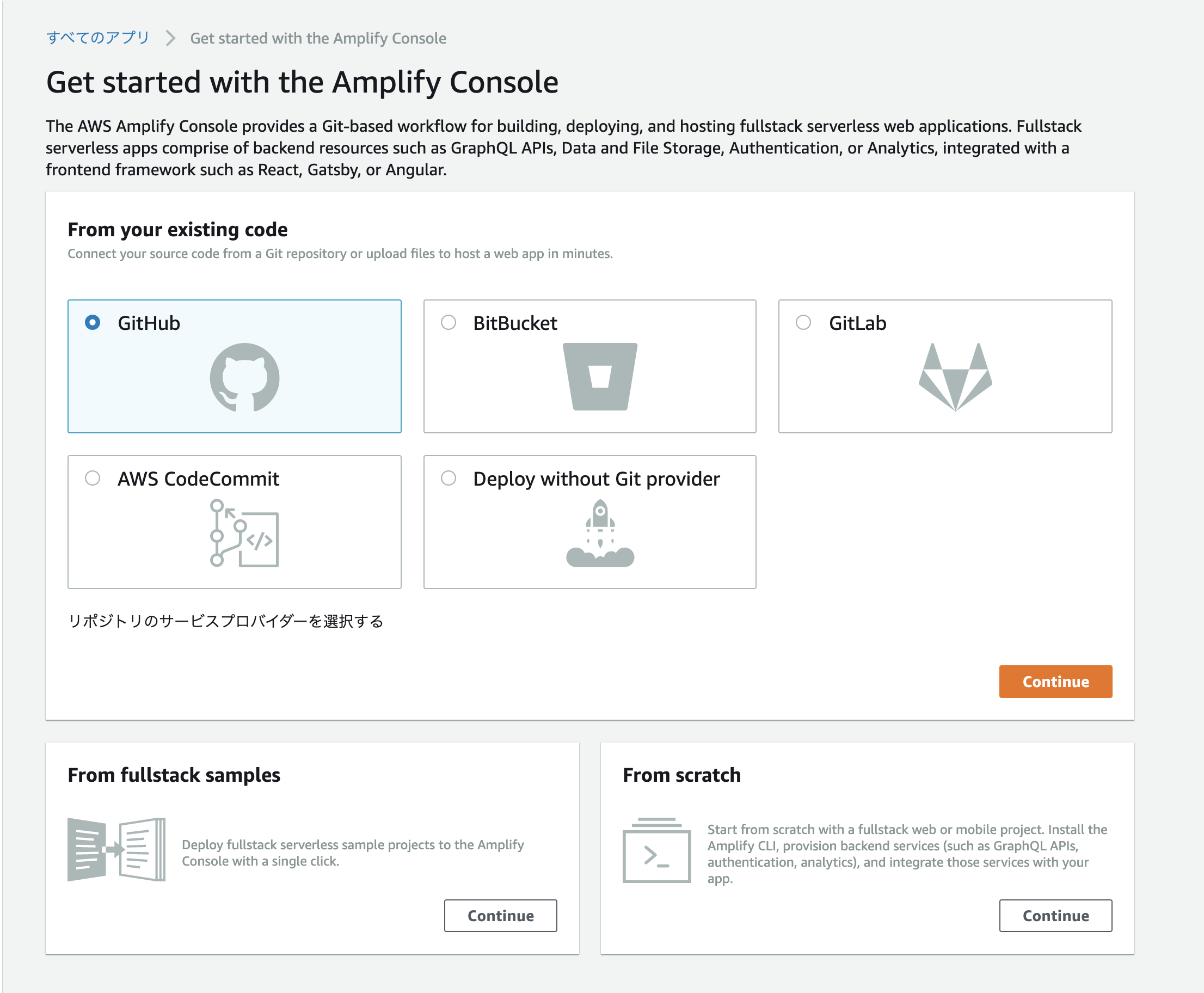Screen dimensions: 1204x993
Task: Choose Deploy without Git provider radio
Action: coord(449,478)
